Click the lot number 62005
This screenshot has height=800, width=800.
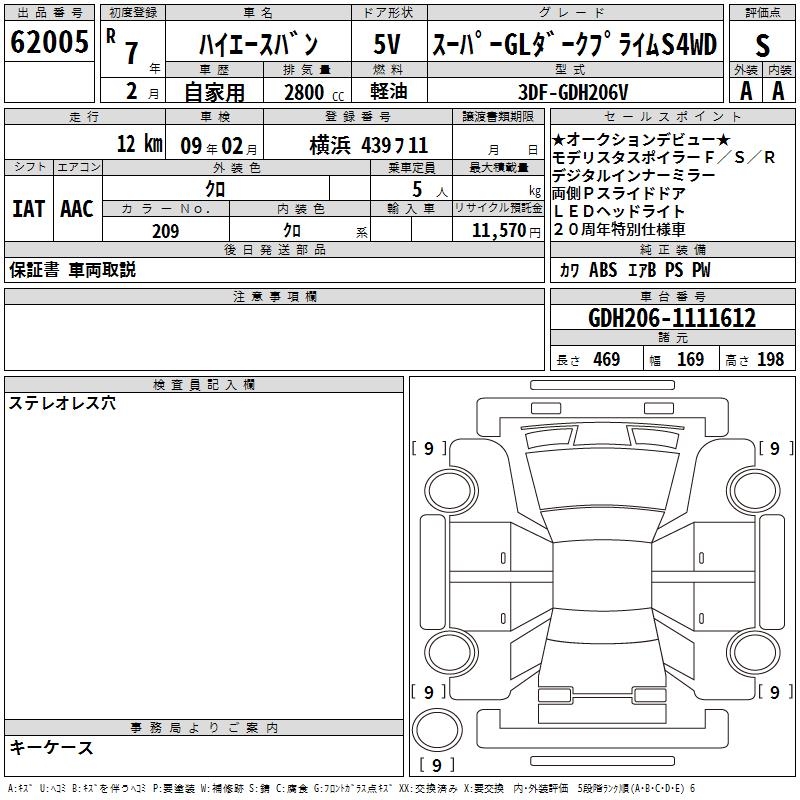50,44
